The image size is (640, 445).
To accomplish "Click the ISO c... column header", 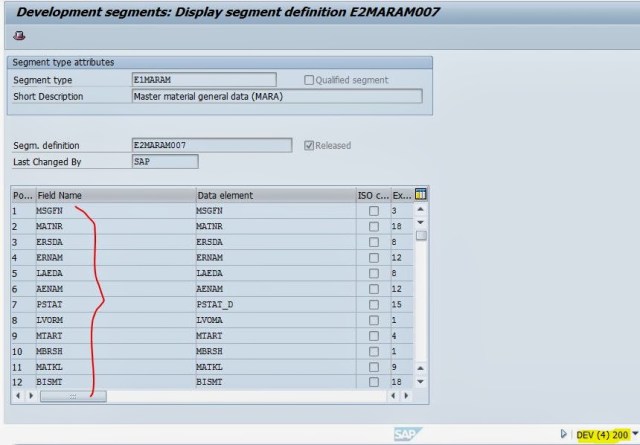I will click(x=373, y=195).
